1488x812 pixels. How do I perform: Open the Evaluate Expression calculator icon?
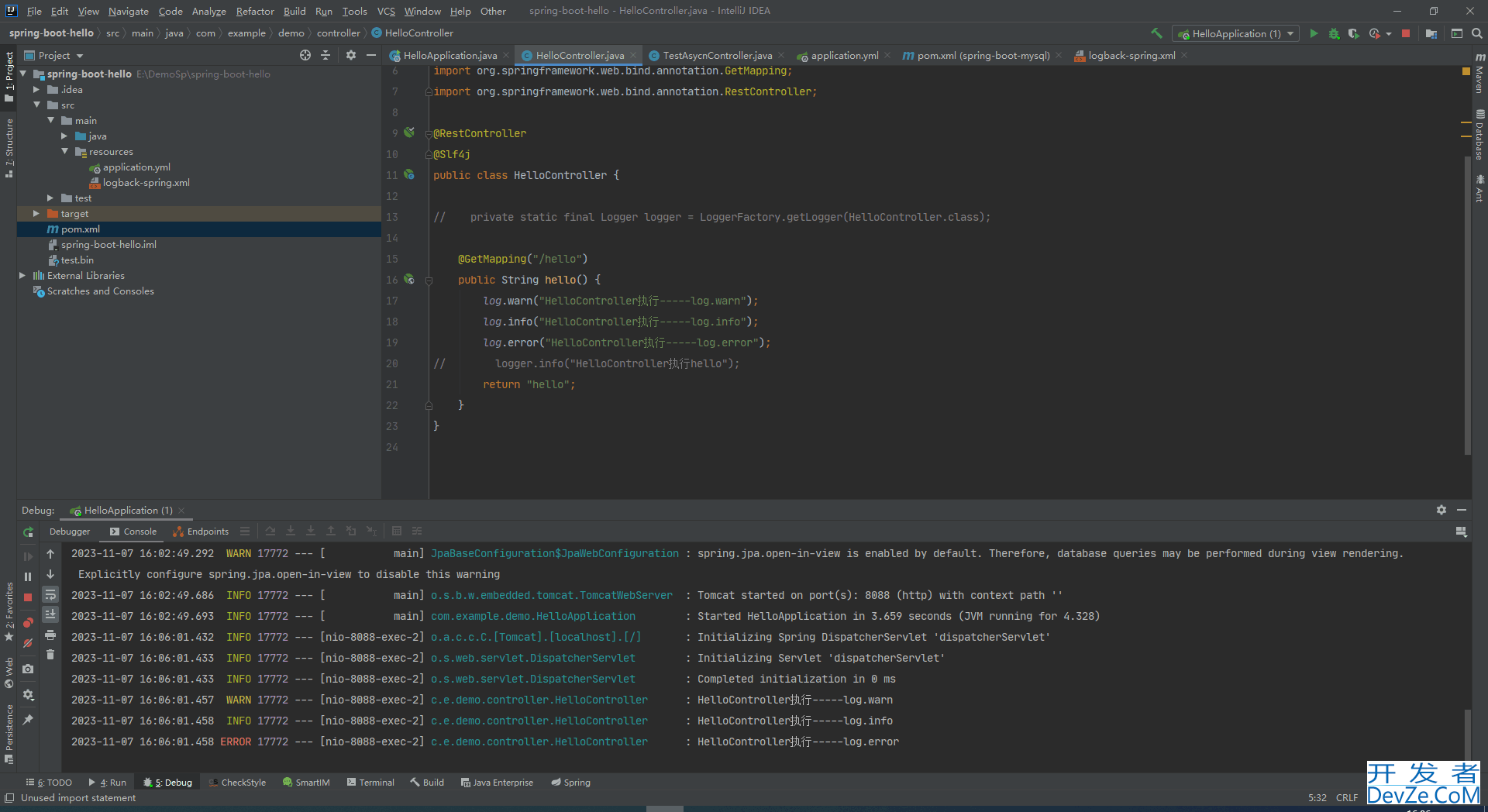pos(397,531)
